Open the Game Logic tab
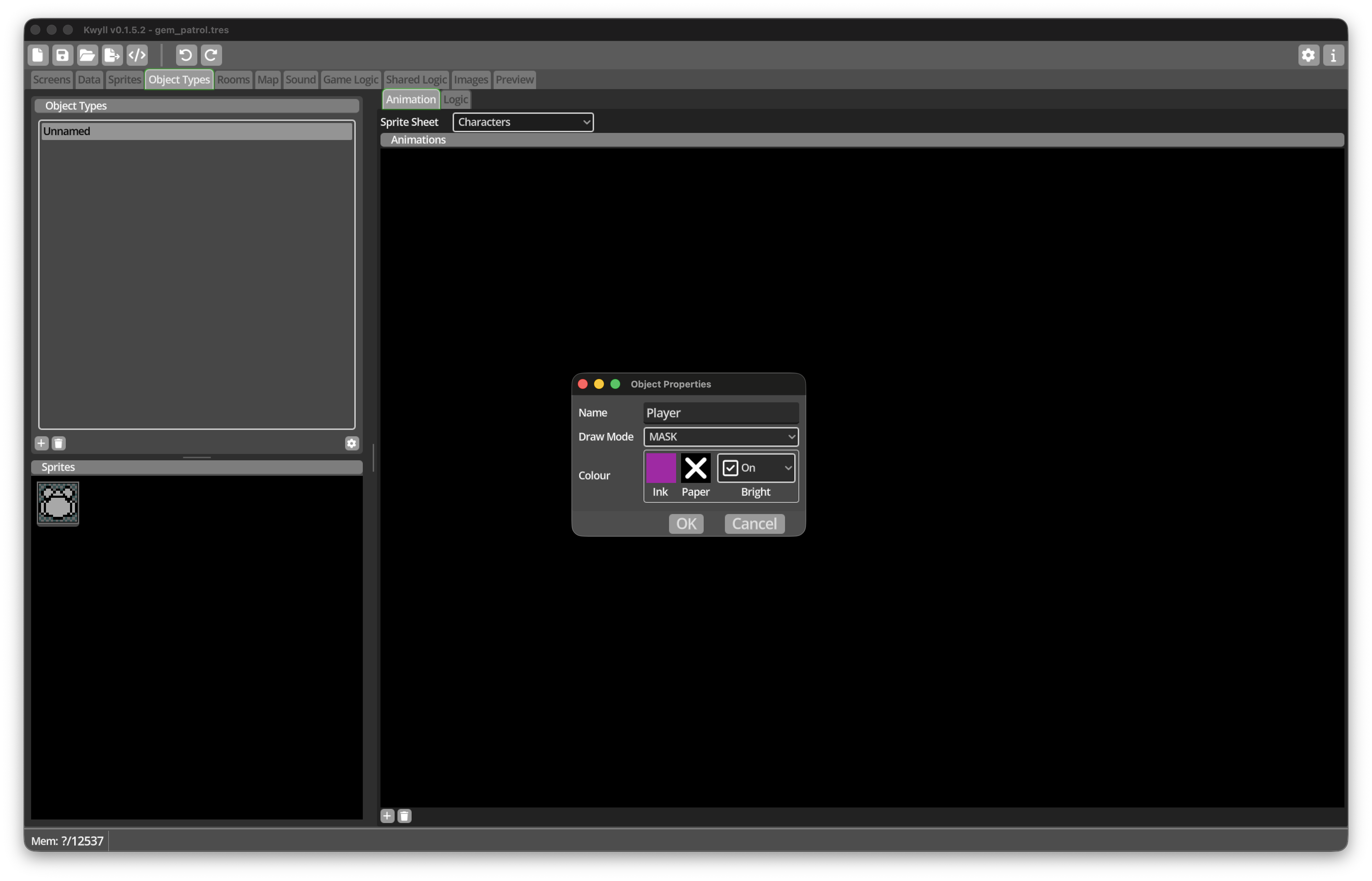Screen dimensions: 1372x881 [351, 80]
